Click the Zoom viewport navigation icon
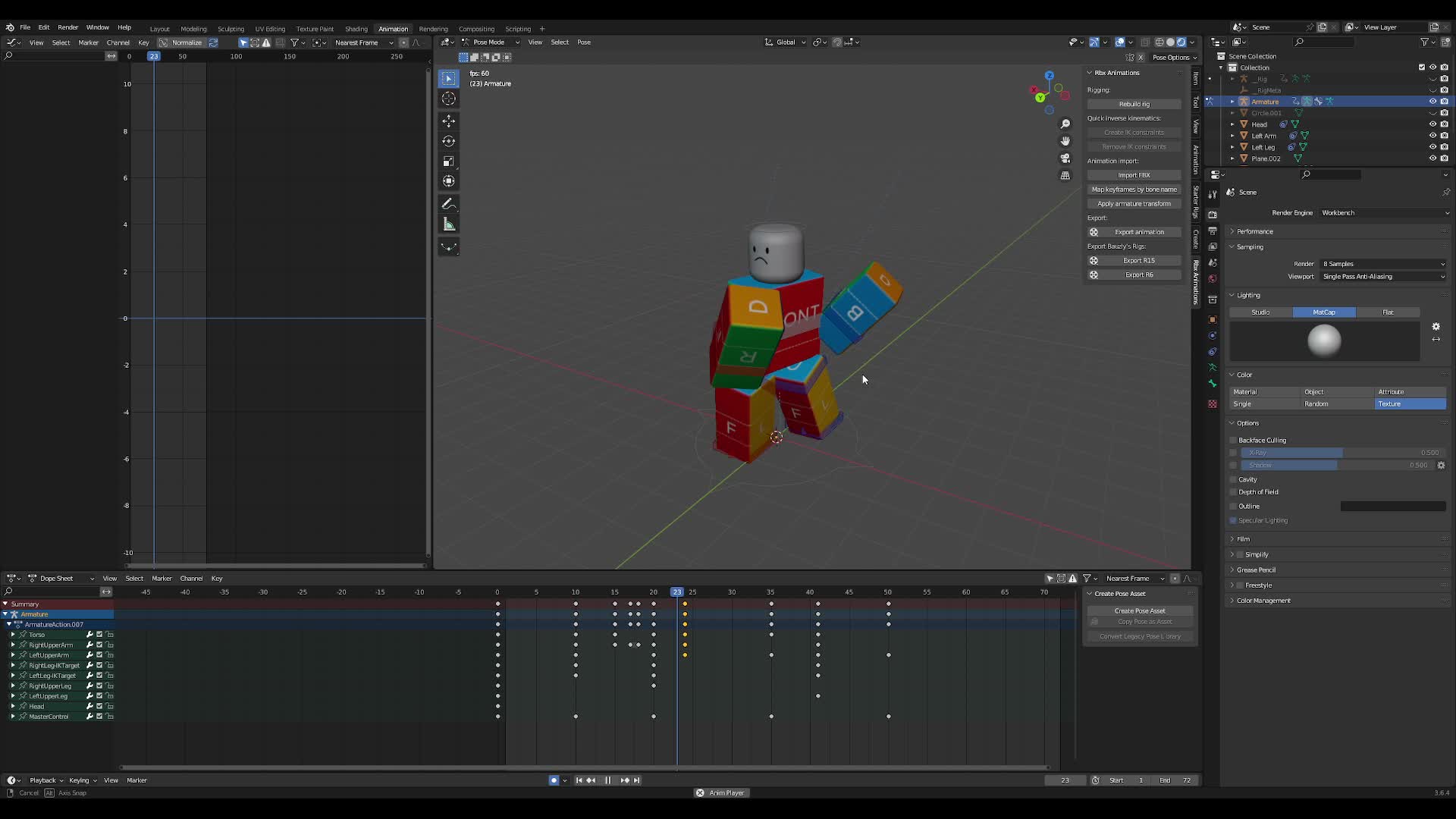This screenshot has width=1456, height=819. coord(1065,124)
